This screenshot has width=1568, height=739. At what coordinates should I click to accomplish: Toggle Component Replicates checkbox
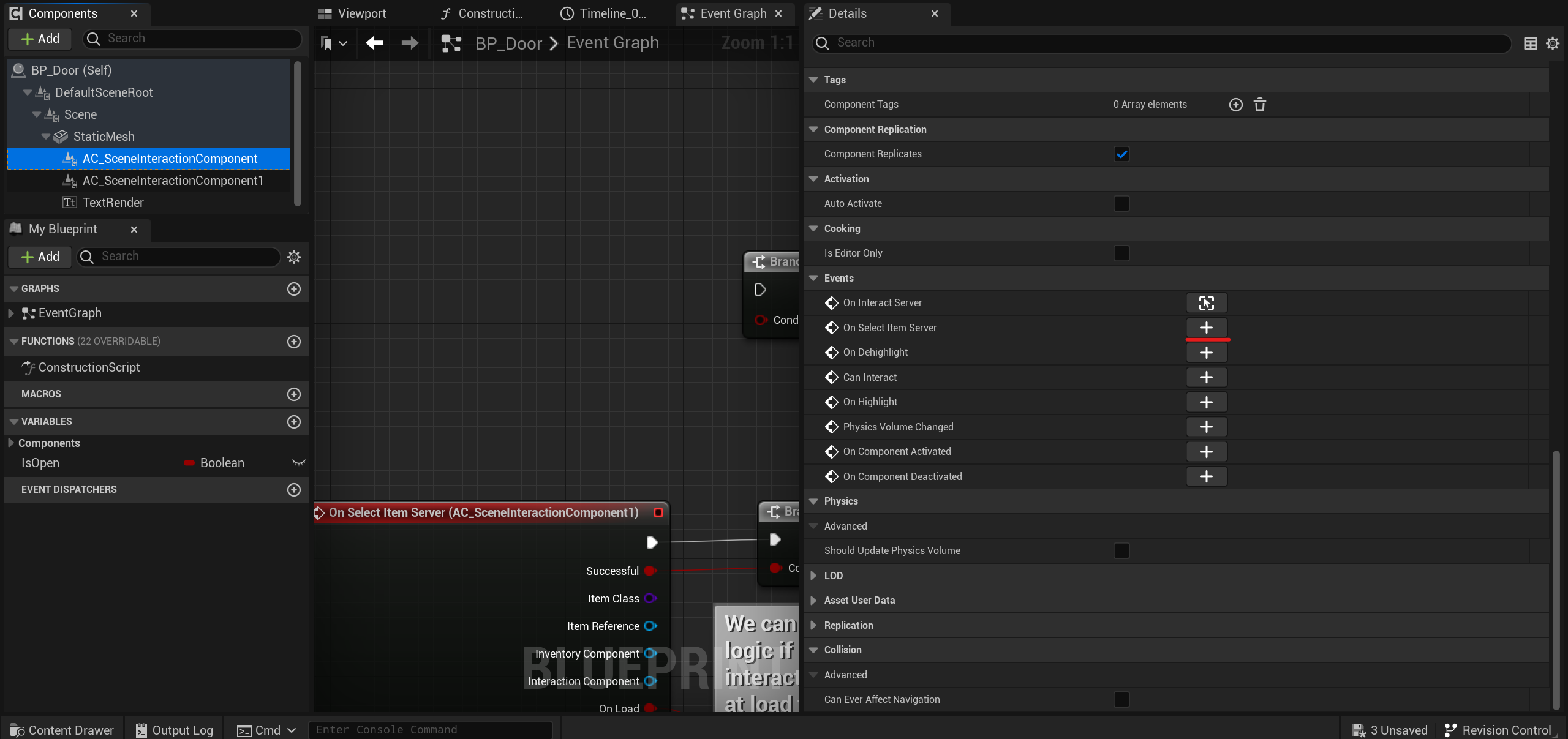pyautogui.click(x=1121, y=154)
